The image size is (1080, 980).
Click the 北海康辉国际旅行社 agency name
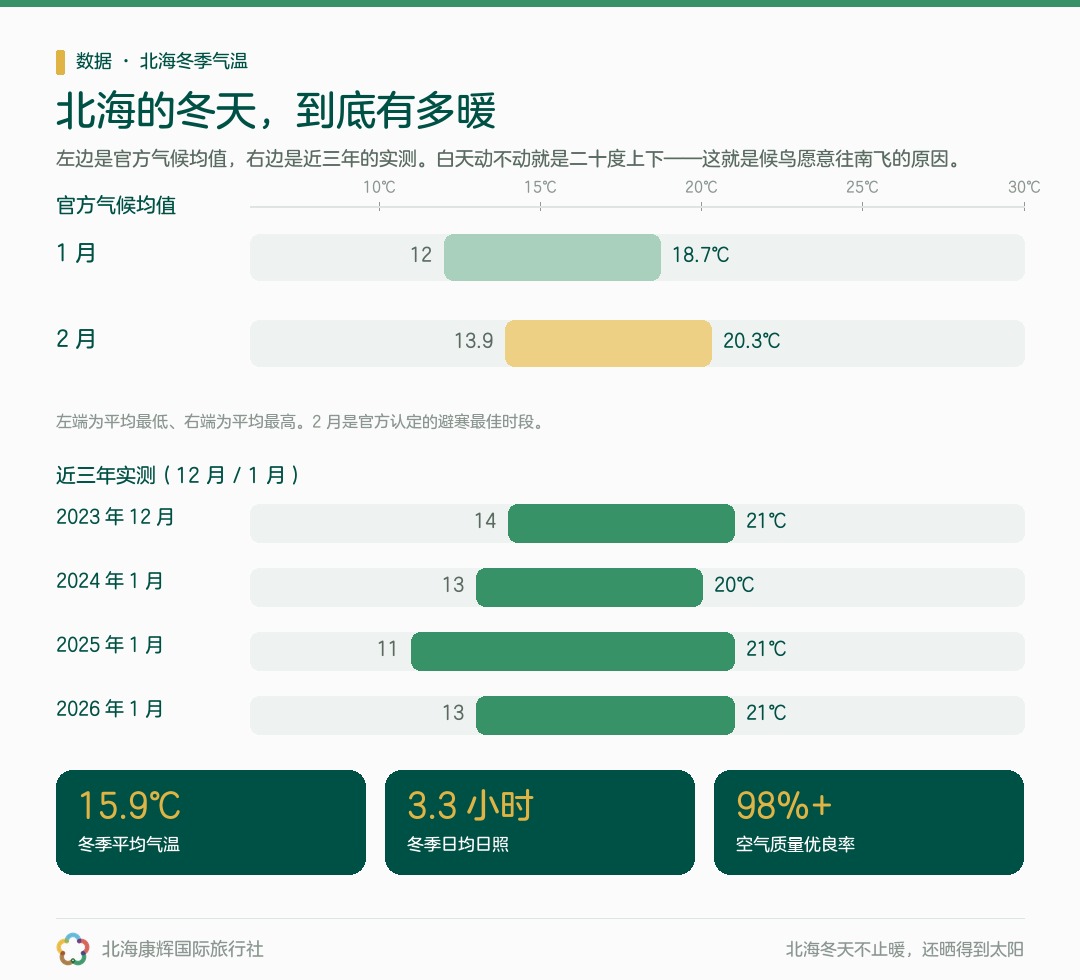click(x=183, y=950)
